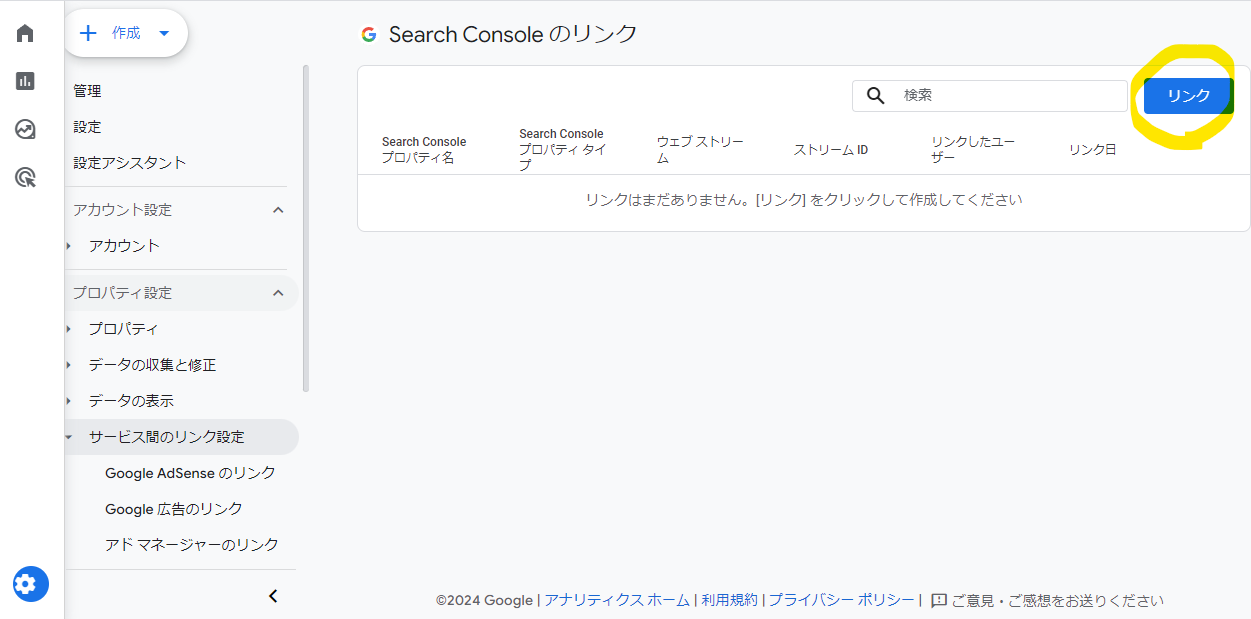Open the Reports bar chart icon

click(25, 81)
